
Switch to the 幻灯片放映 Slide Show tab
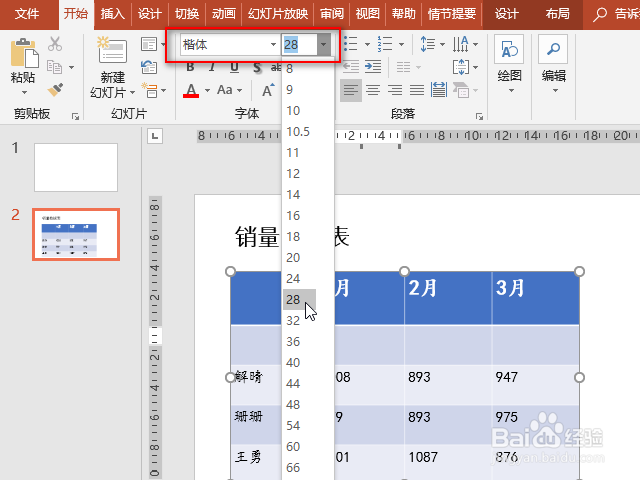pyautogui.click(x=278, y=14)
